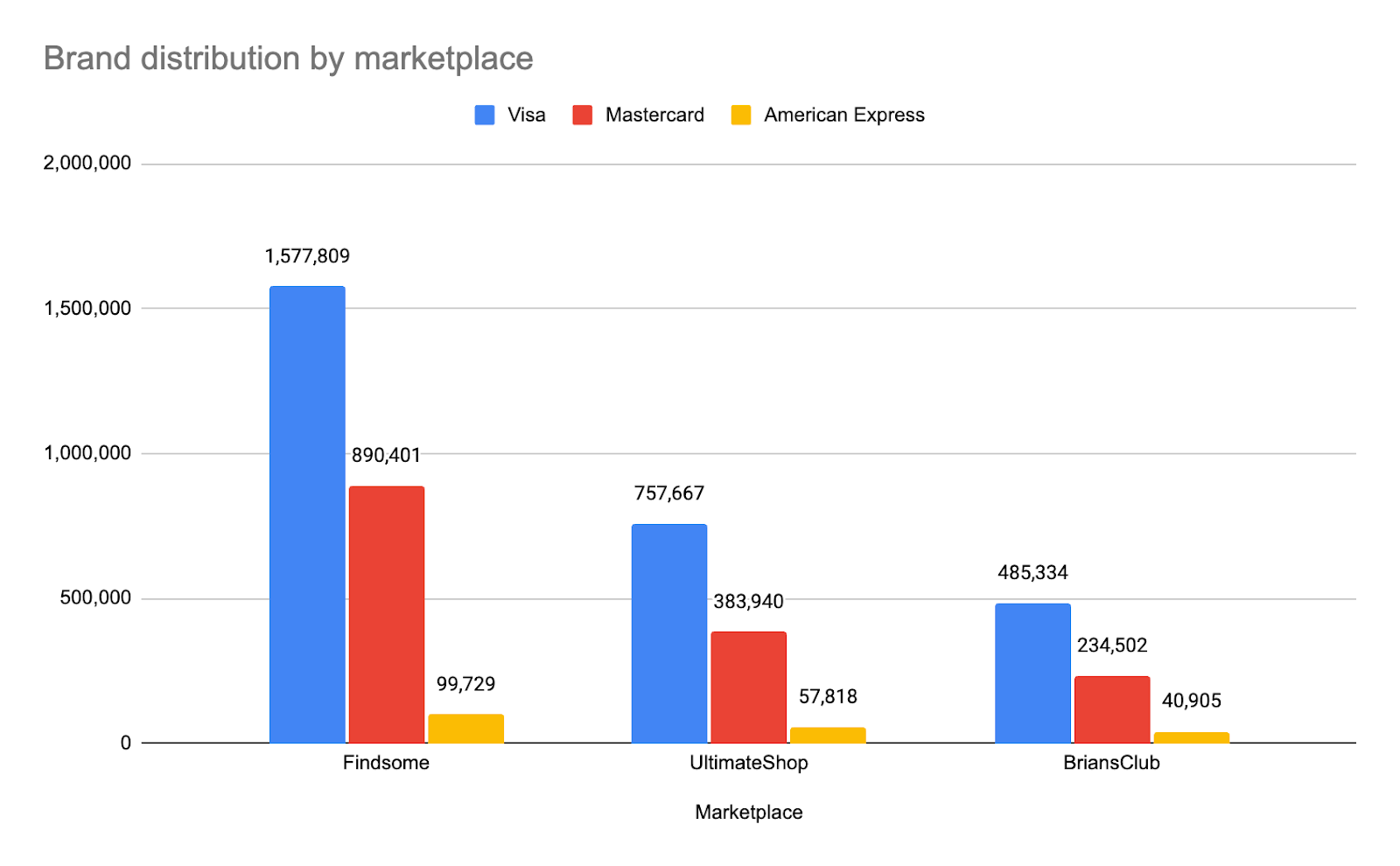Screen dimensions: 1400x866
Task: Click the 1,577,809 data label
Action: click(x=307, y=256)
